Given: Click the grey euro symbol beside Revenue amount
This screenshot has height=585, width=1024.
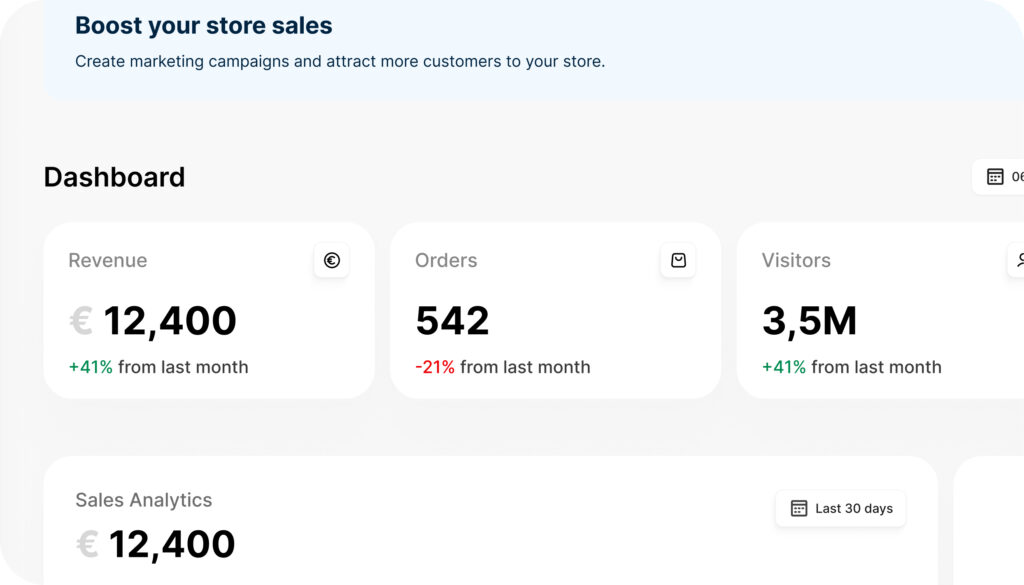Looking at the screenshot, I should pos(81,321).
